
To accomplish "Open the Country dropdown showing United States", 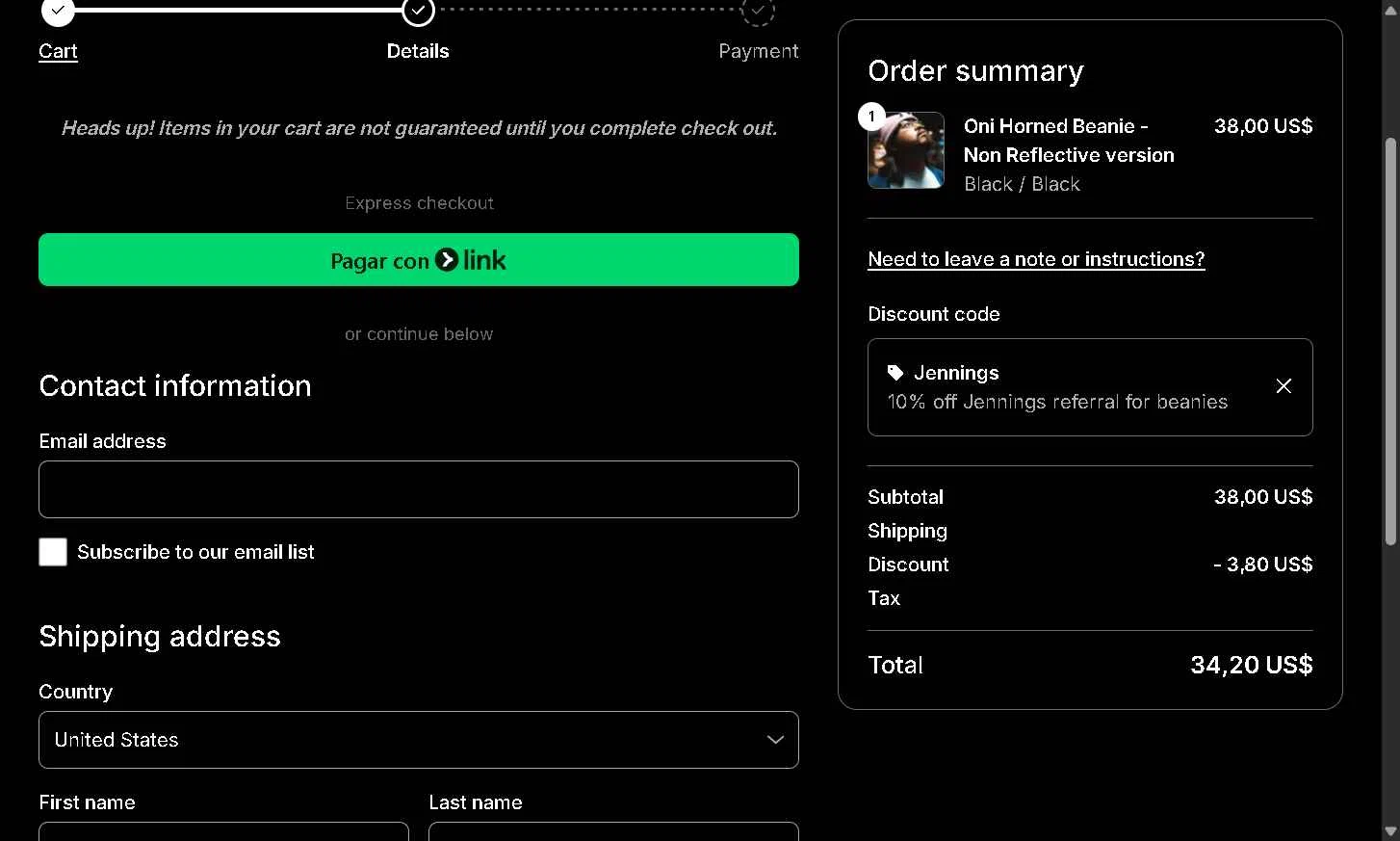I will tap(419, 740).
